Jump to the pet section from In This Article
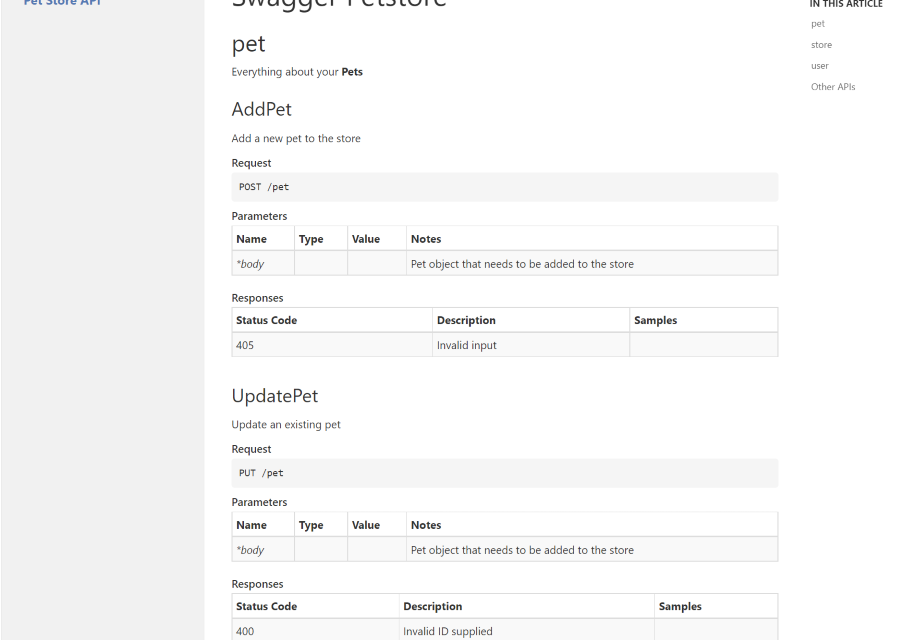 [818, 24]
